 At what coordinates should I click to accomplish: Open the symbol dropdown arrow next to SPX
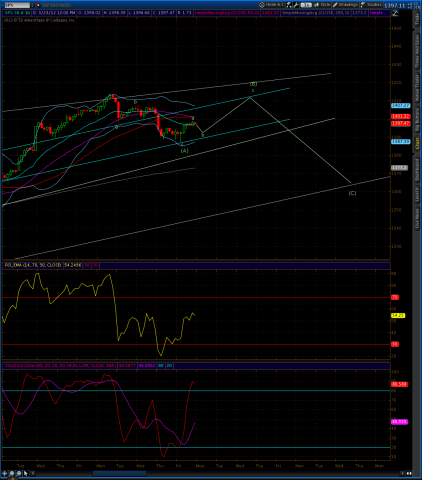[x=32, y=5]
